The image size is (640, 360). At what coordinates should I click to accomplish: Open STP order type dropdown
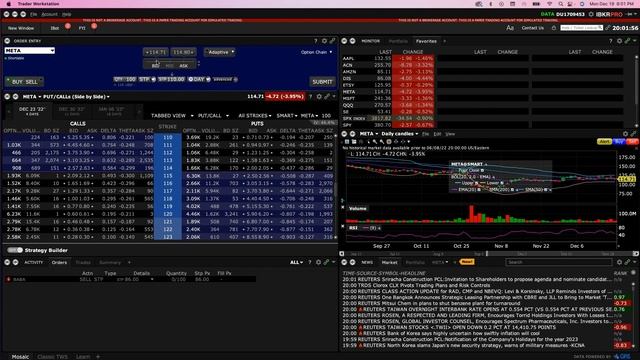click(x=147, y=79)
